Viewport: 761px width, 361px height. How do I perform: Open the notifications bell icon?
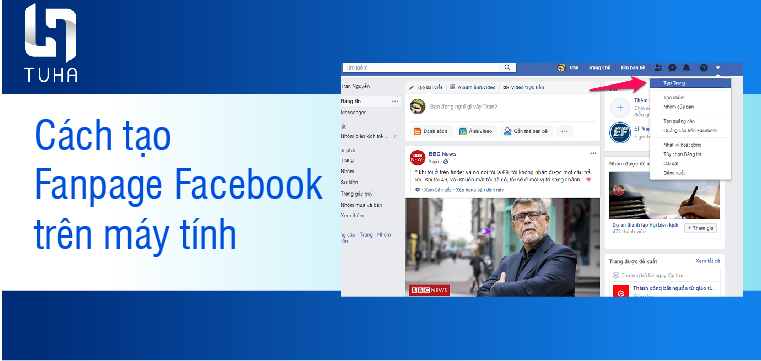[x=686, y=68]
